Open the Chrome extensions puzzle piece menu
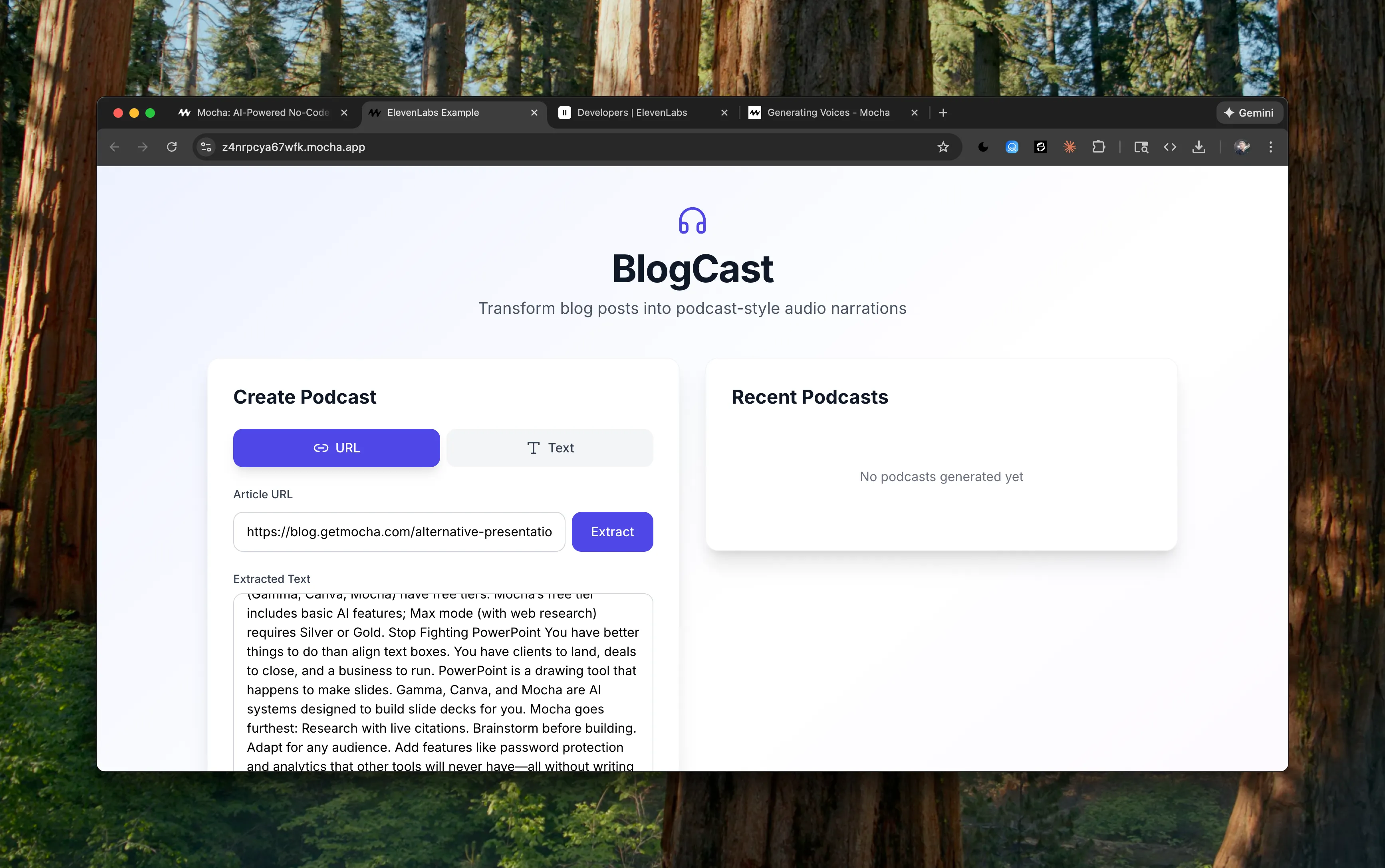The image size is (1385, 868). point(1099,147)
